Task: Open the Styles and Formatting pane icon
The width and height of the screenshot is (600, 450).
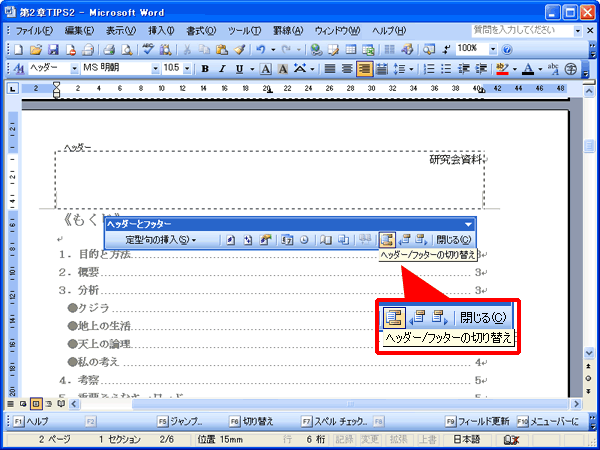Action: click(18, 69)
